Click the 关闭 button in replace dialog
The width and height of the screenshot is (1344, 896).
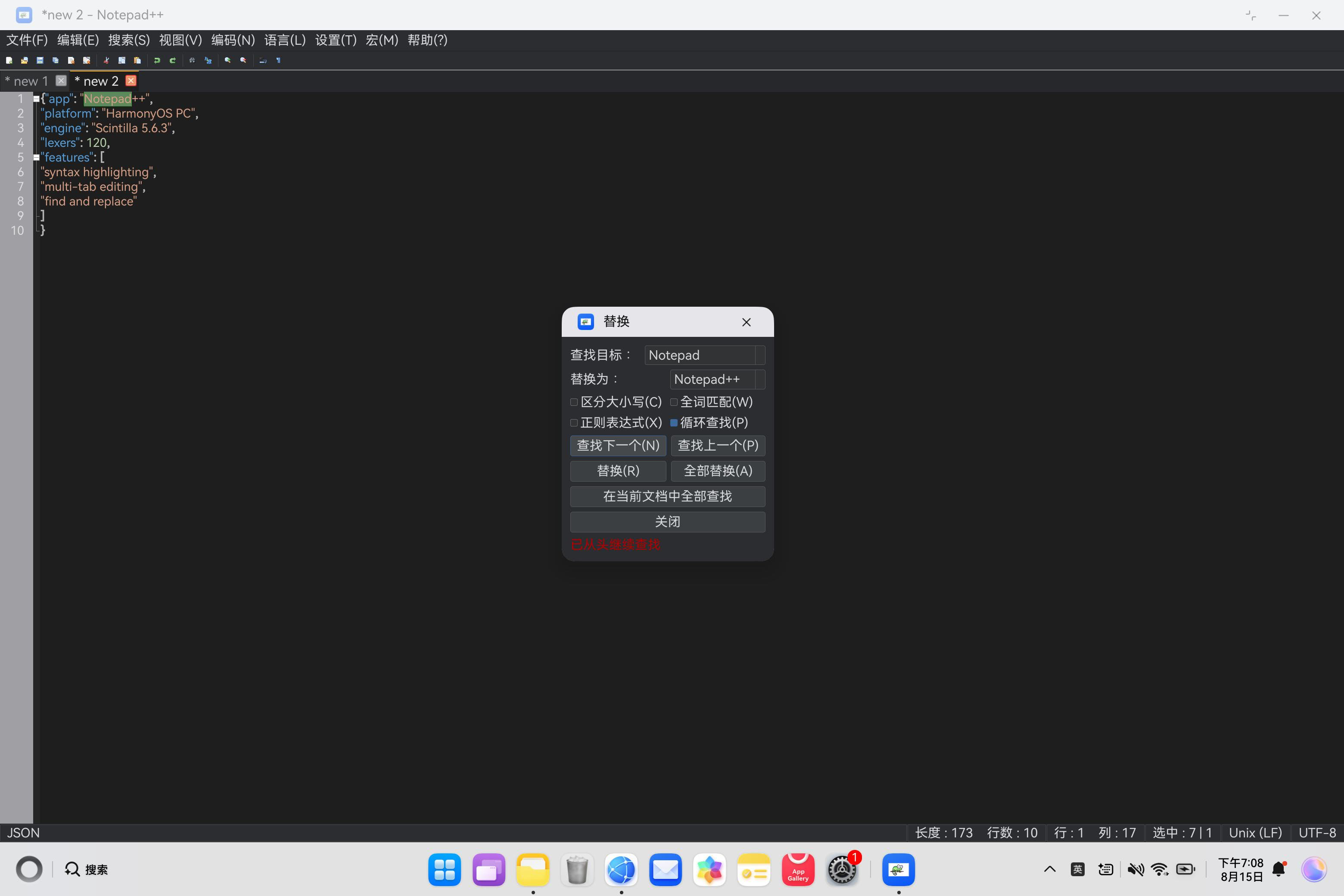point(667,522)
